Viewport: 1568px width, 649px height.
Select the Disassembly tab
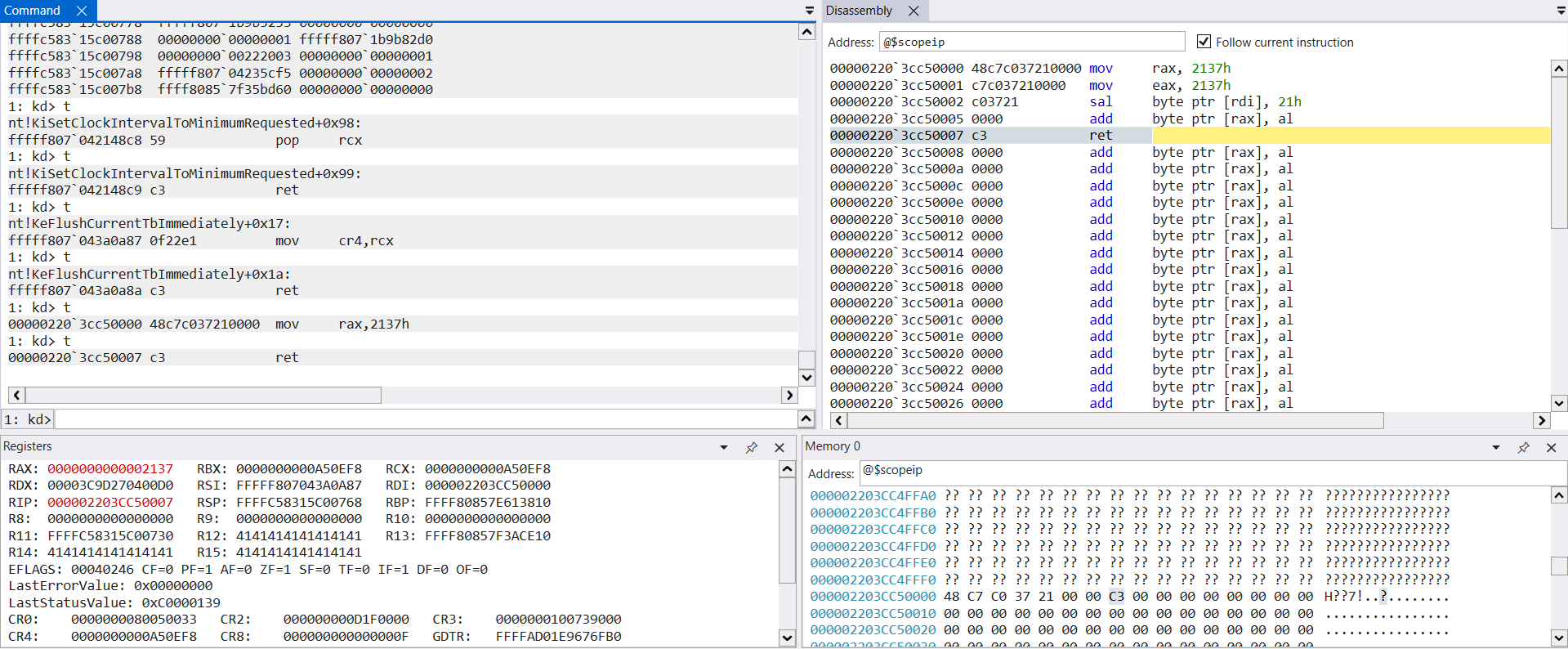(x=859, y=11)
